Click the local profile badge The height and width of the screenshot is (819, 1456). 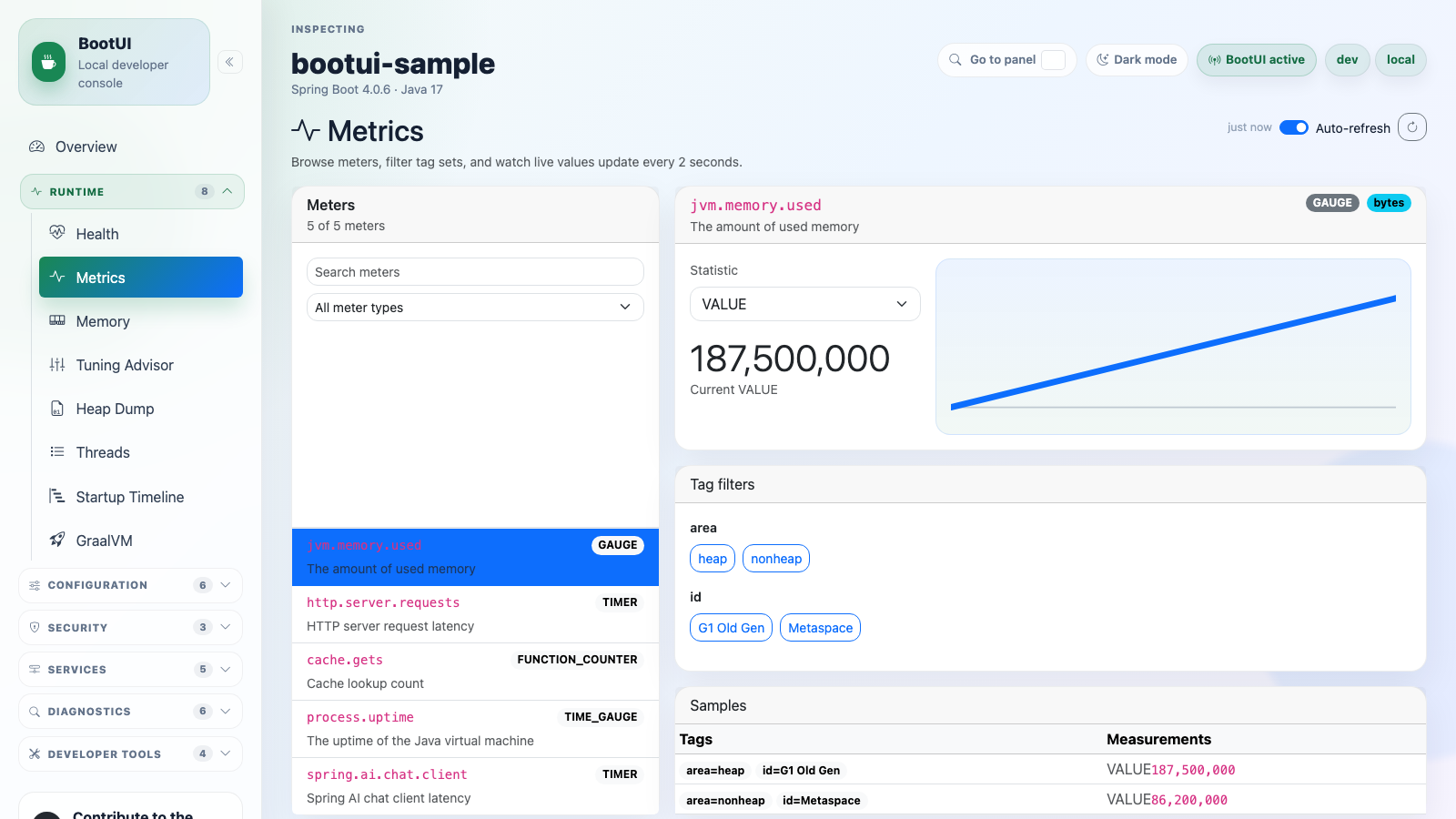click(1400, 60)
